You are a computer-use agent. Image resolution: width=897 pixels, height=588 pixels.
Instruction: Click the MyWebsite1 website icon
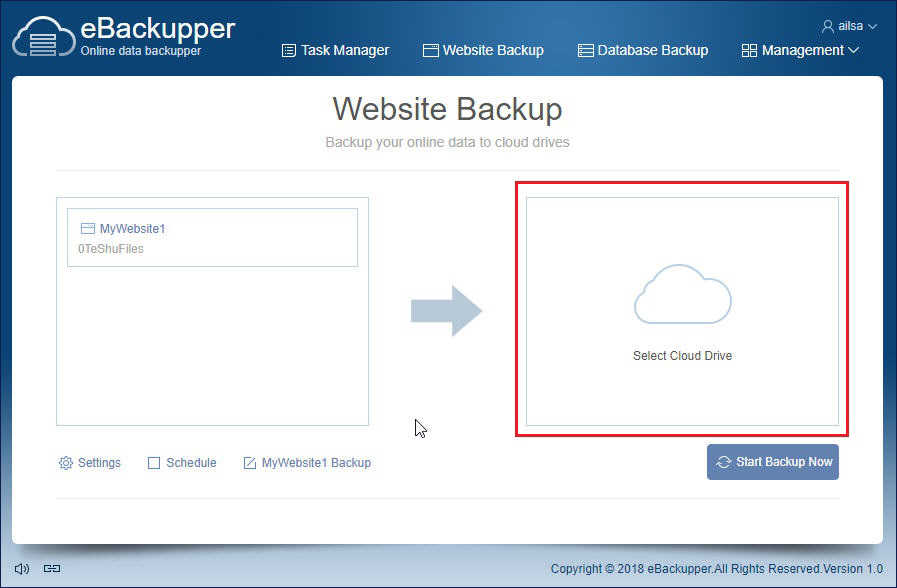pyautogui.click(x=88, y=229)
